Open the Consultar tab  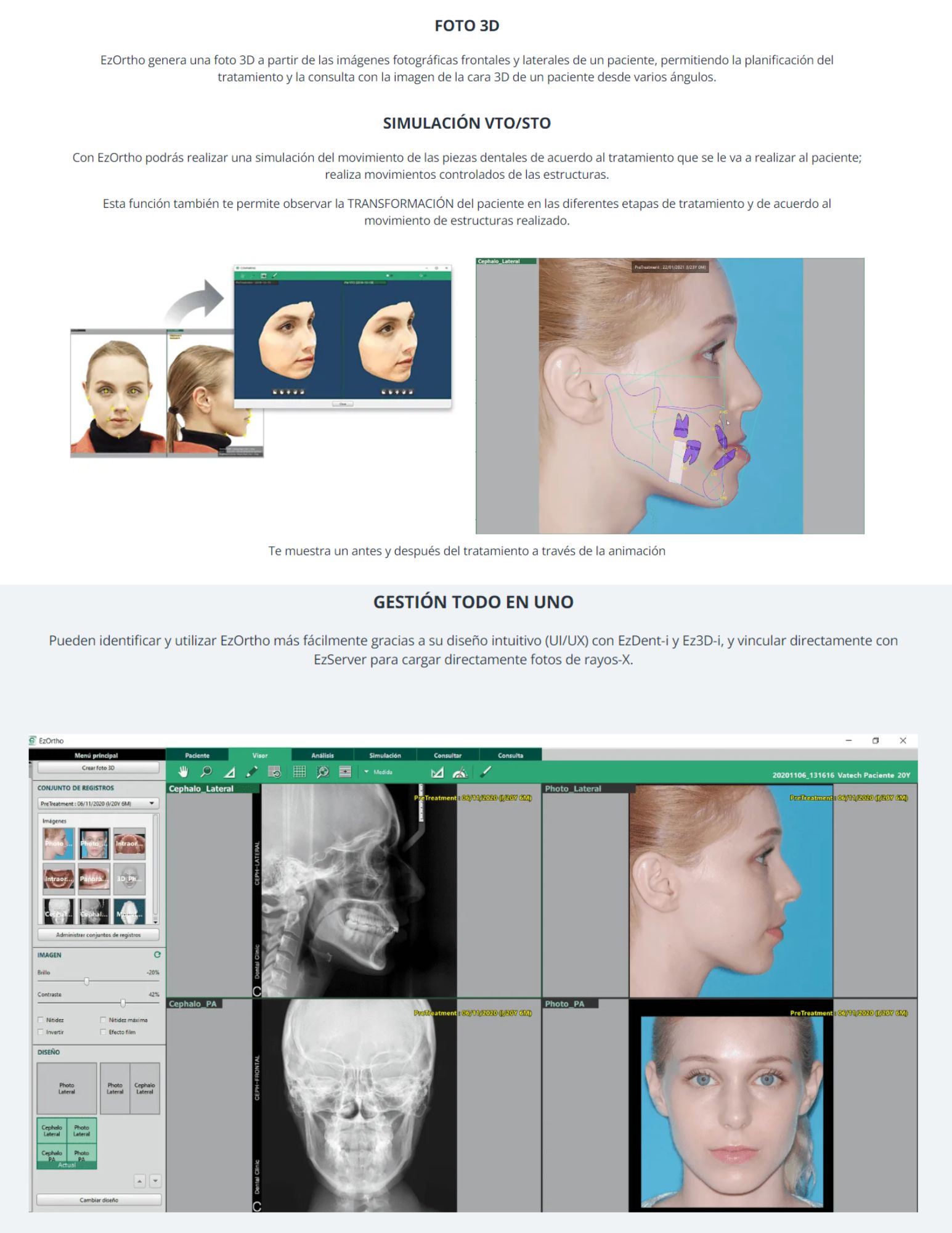(448, 755)
